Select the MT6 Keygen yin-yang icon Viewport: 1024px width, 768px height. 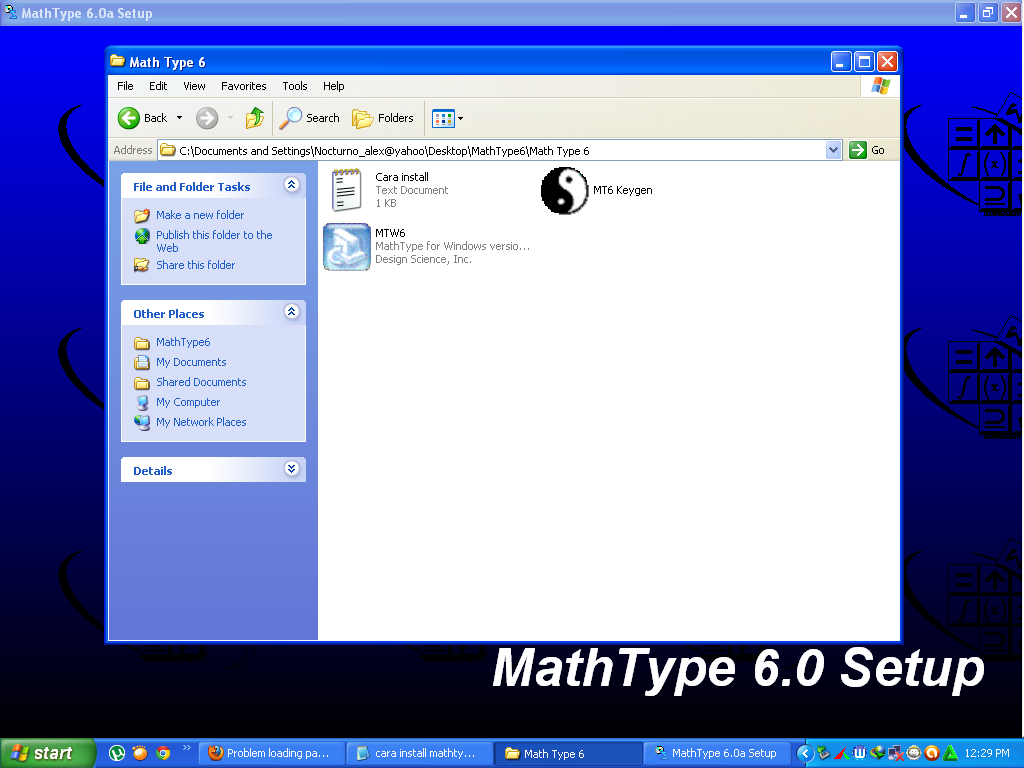[565, 190]
